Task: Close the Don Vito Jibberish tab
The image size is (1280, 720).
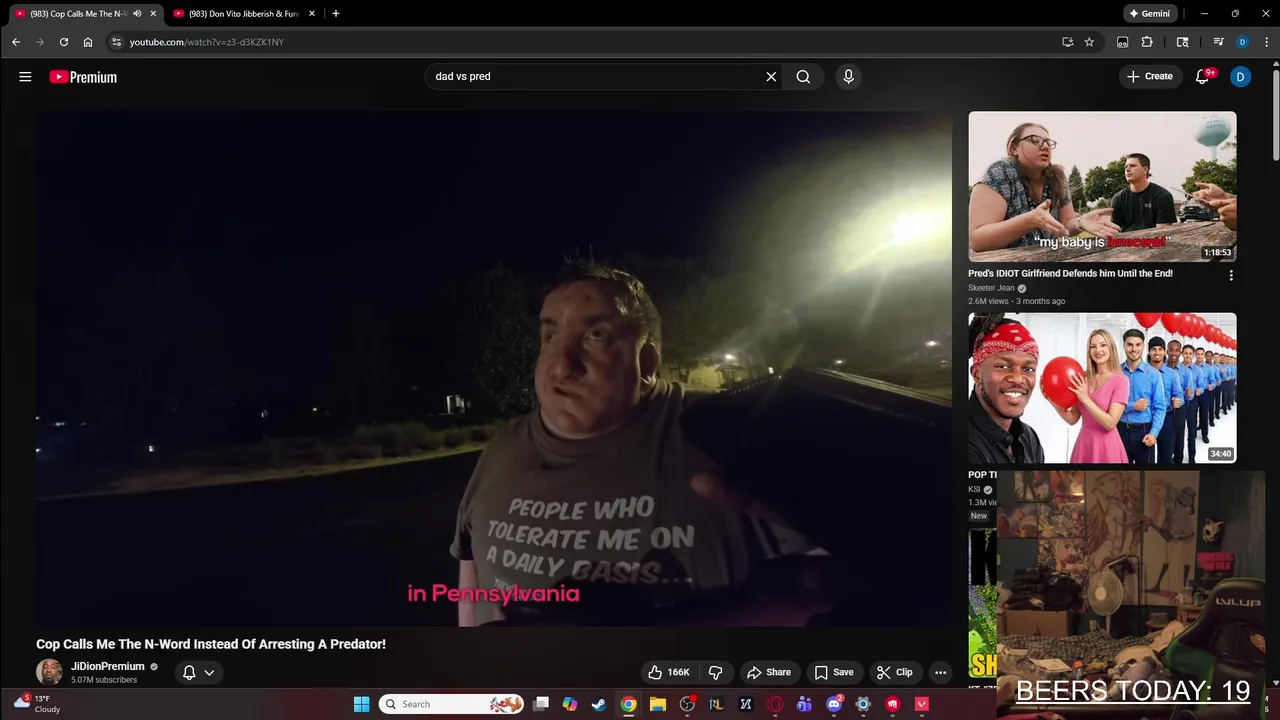Action: pyautogui.click(x=312, y=14)
